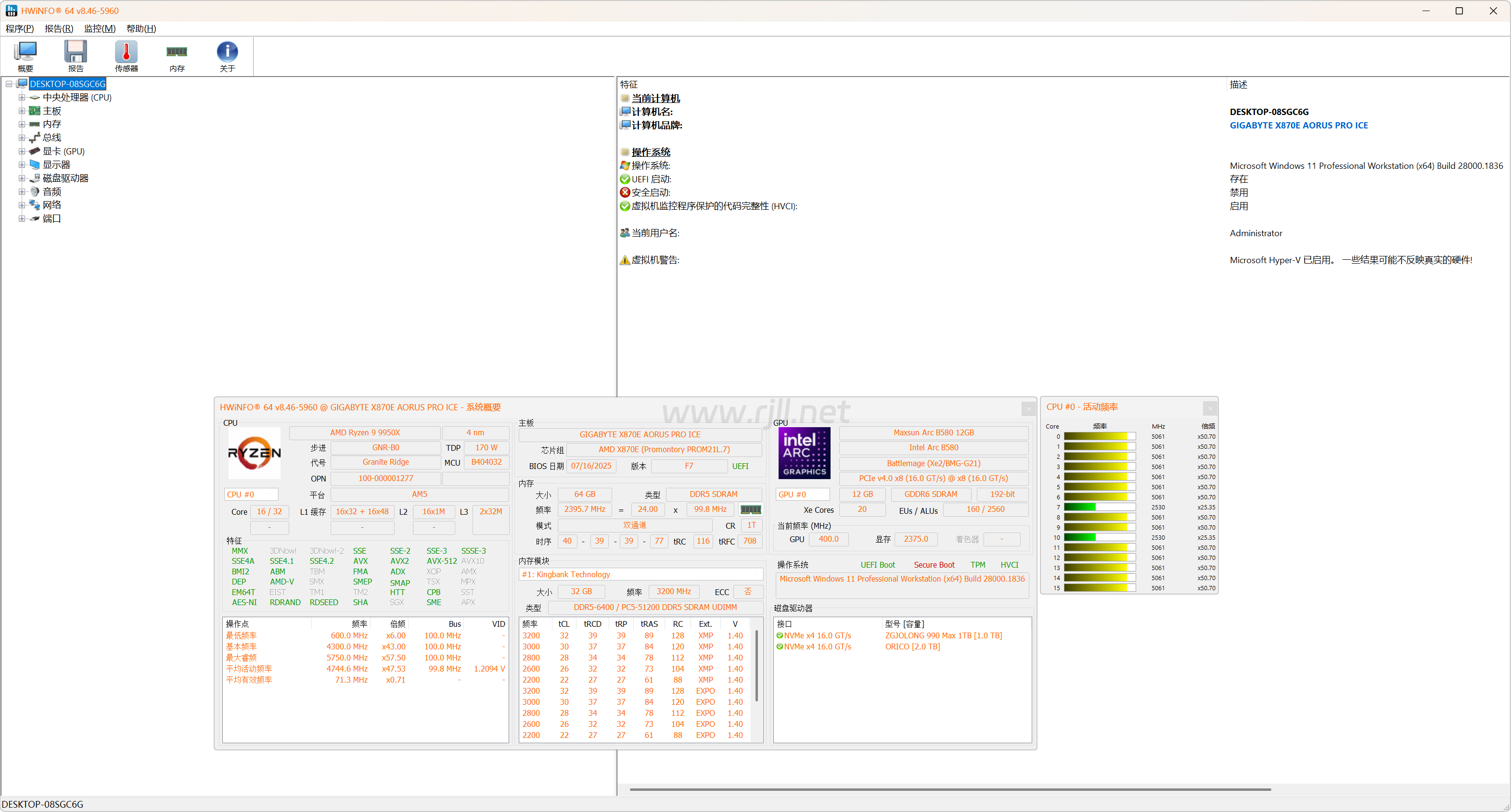Click the #1: Kingbank Technology memory module field
Viewport: 1511px width, 812px height.
[640, 574]
